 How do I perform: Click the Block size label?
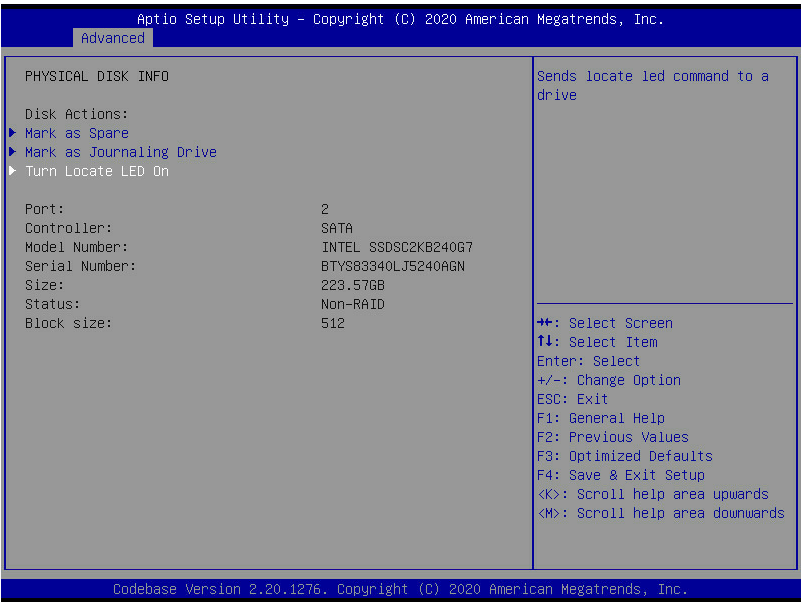(69, 324)
